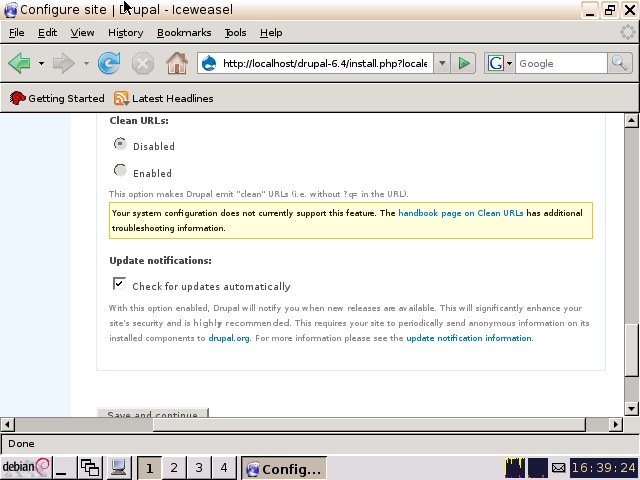640x480 pixels.
Task: Click the vertical scrollbar thumb
Action: (631, 350)
